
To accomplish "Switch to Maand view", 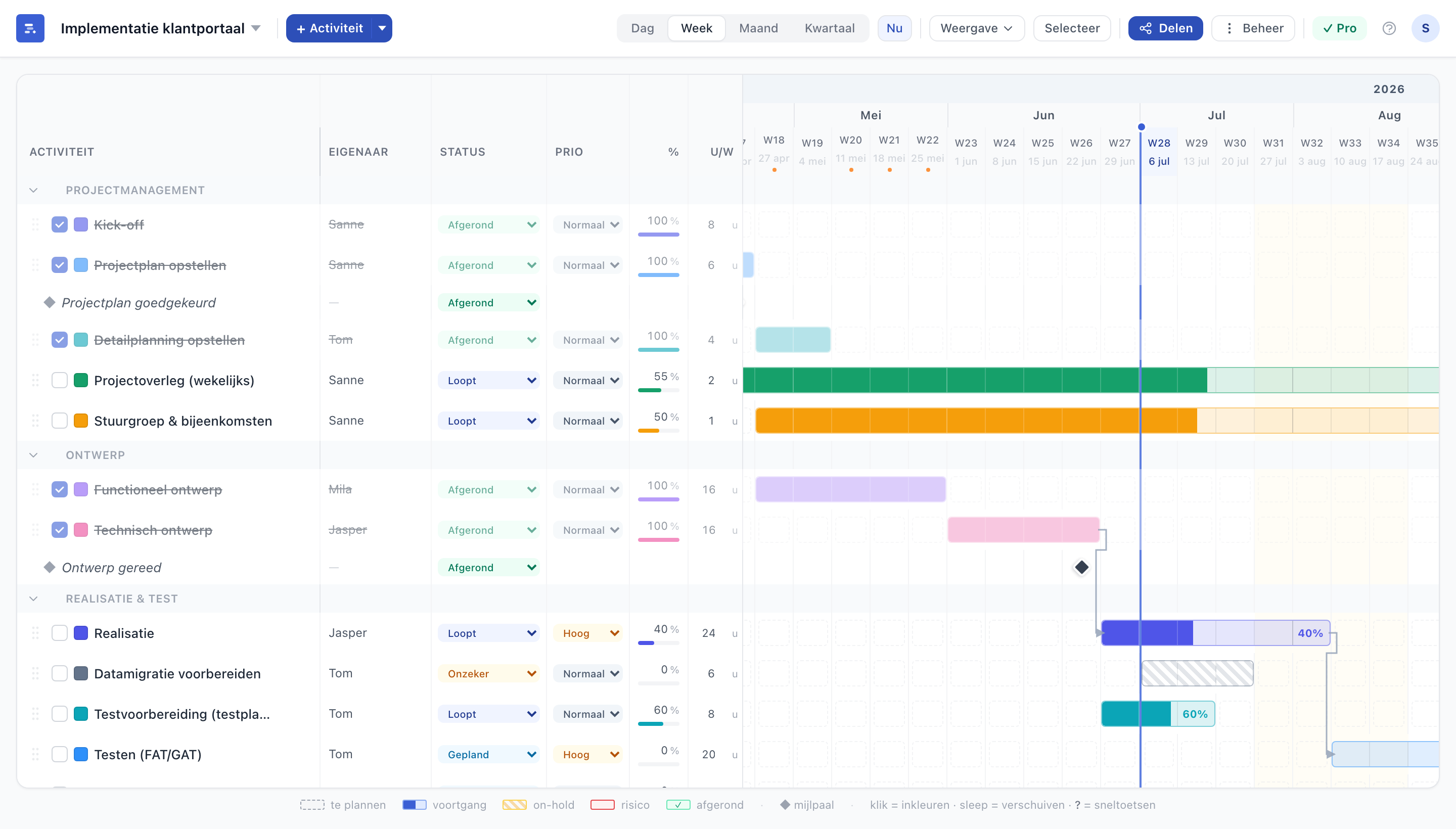I will (x=758, y=28).
